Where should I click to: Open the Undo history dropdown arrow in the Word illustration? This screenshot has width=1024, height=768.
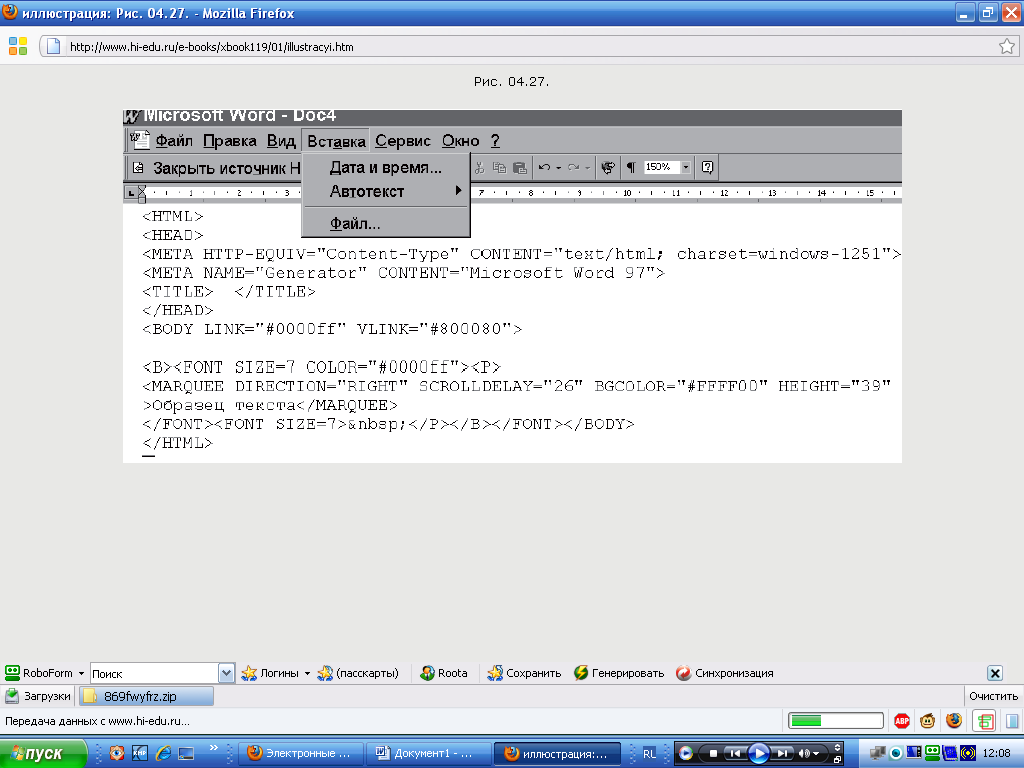tap(558, 168)
